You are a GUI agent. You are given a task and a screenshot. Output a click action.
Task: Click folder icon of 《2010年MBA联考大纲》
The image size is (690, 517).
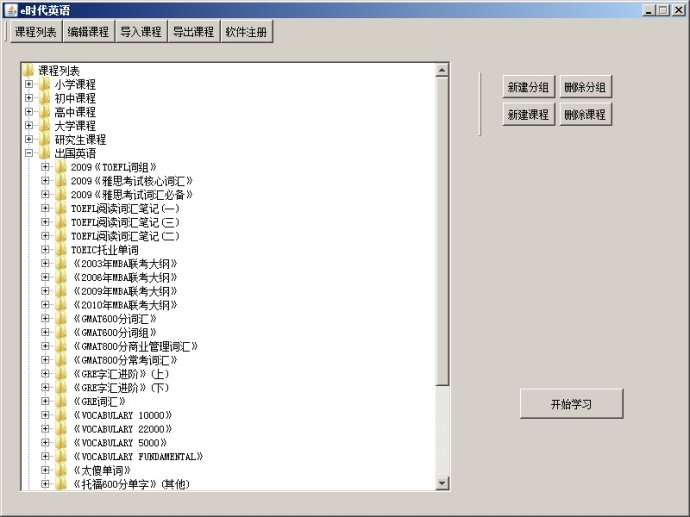pyautogui.click(x=61, y=304)
